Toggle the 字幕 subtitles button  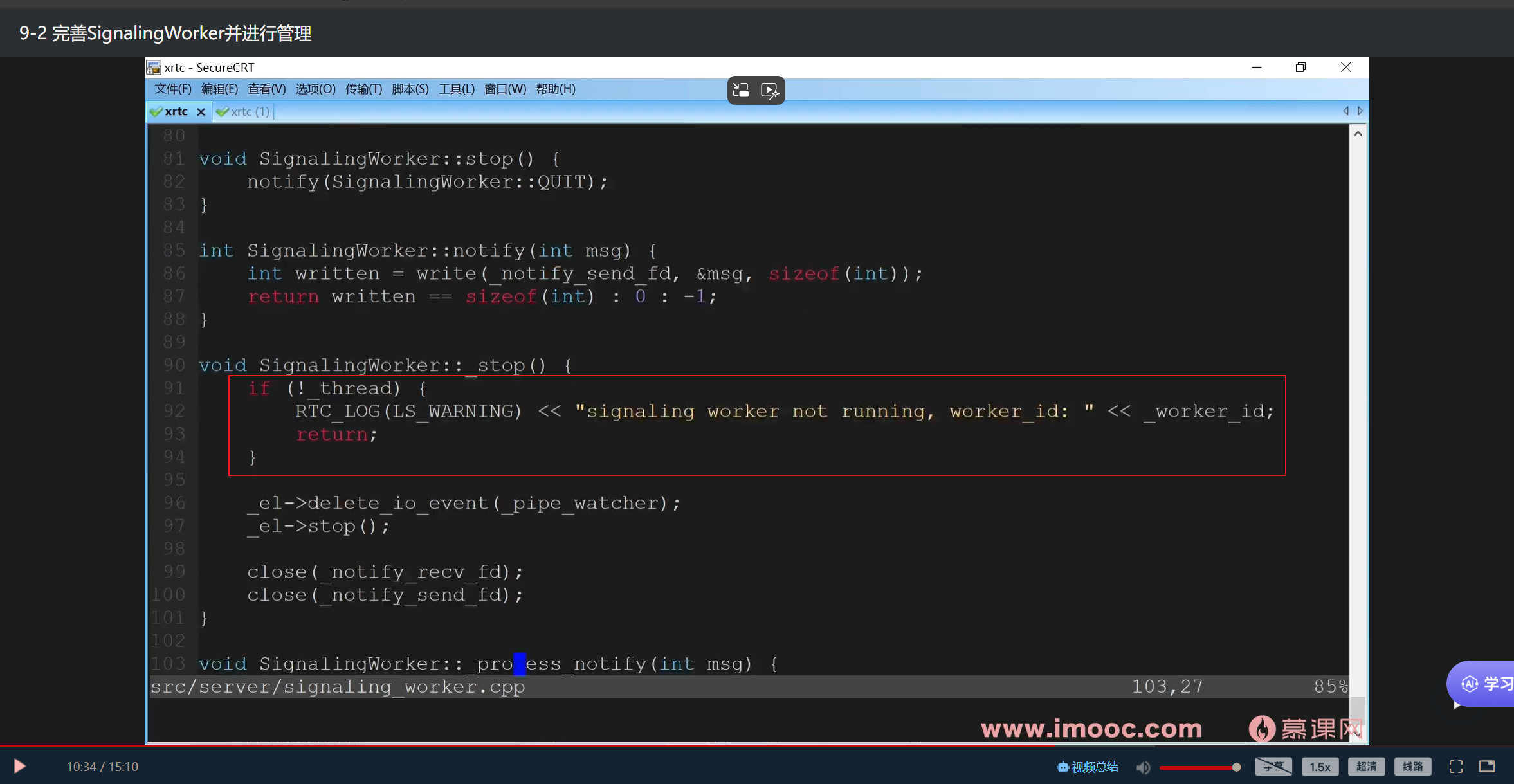pos(1273,767)
